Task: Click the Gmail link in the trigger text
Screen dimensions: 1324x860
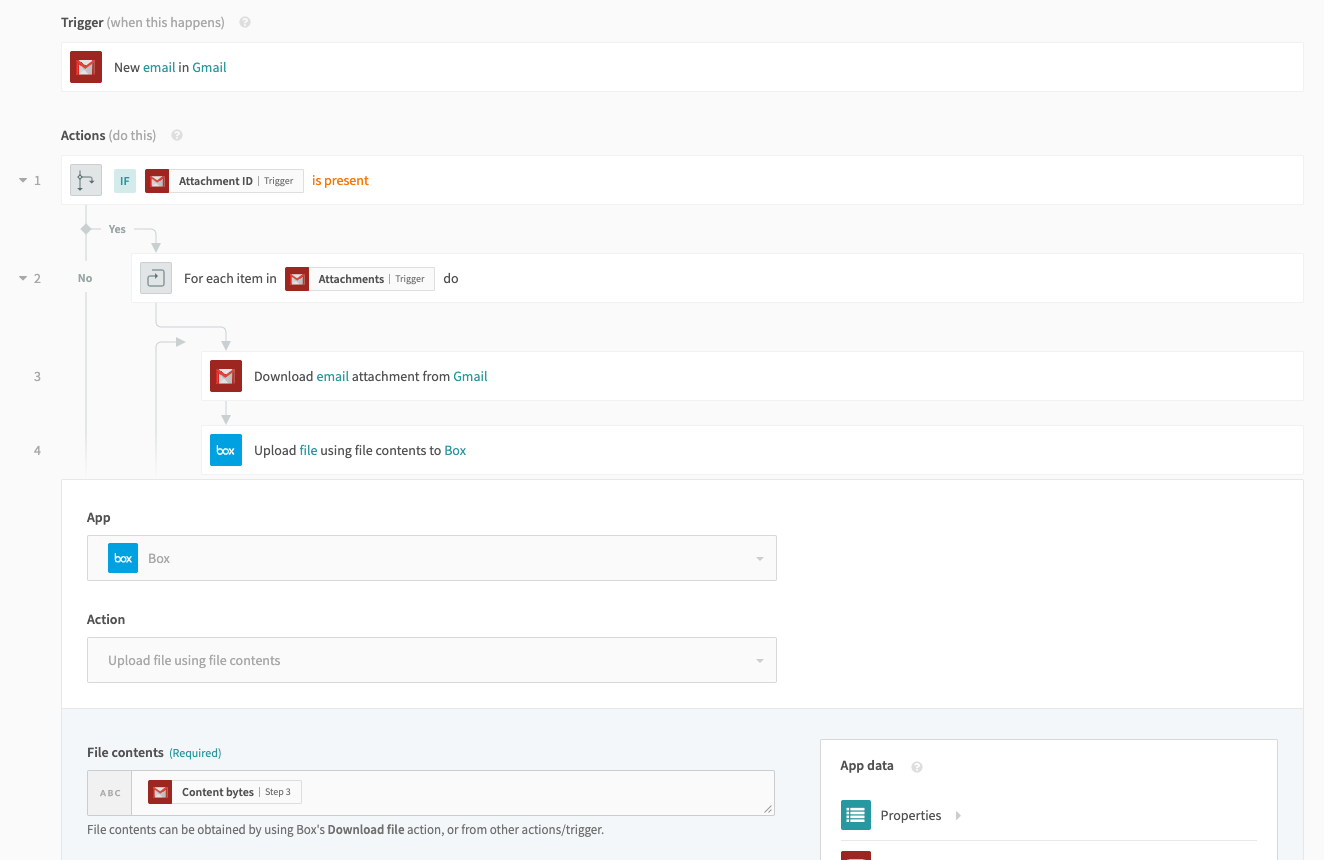Action: click(209, 67)
